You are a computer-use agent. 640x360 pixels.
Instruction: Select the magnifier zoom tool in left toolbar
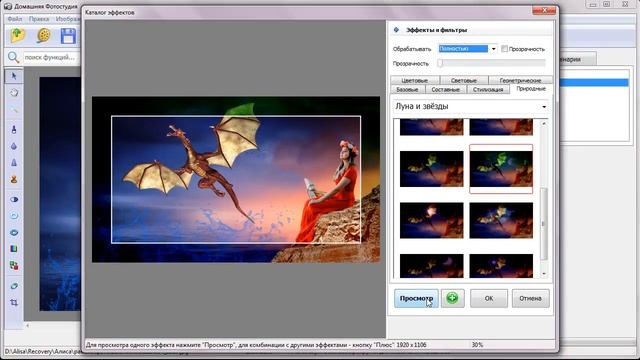(14, 109)
